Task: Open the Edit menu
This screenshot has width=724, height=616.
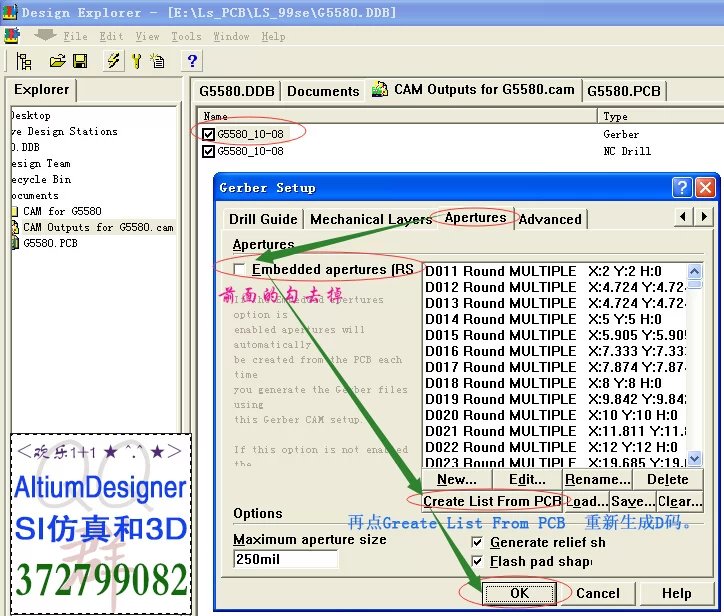Action: pos(111,36)
